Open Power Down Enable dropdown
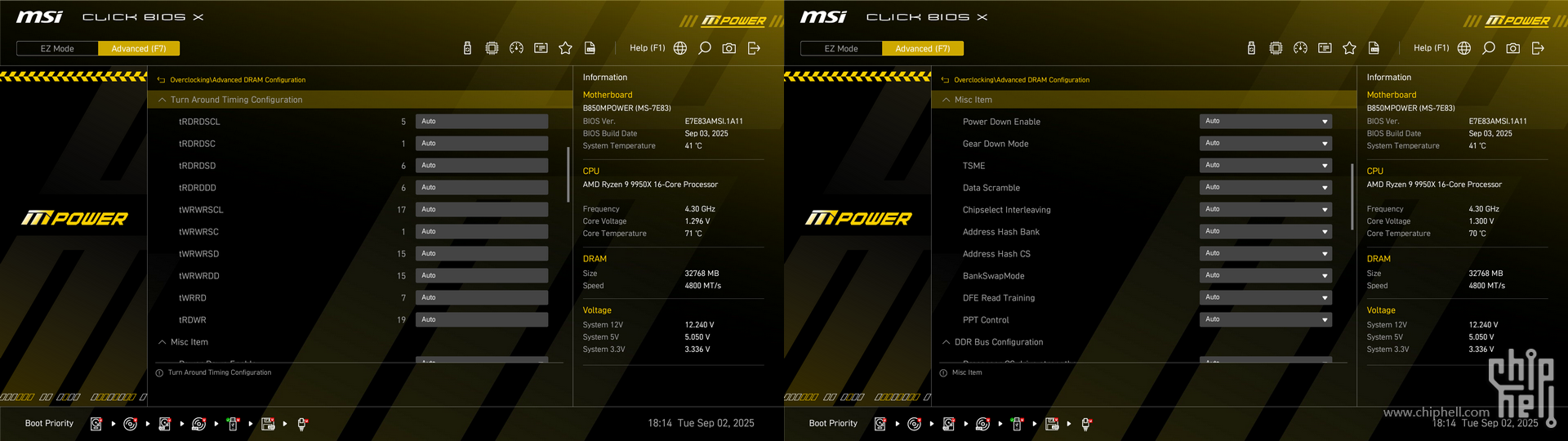The width and height of the screenshot is (1568, 441). (1266, 121)
